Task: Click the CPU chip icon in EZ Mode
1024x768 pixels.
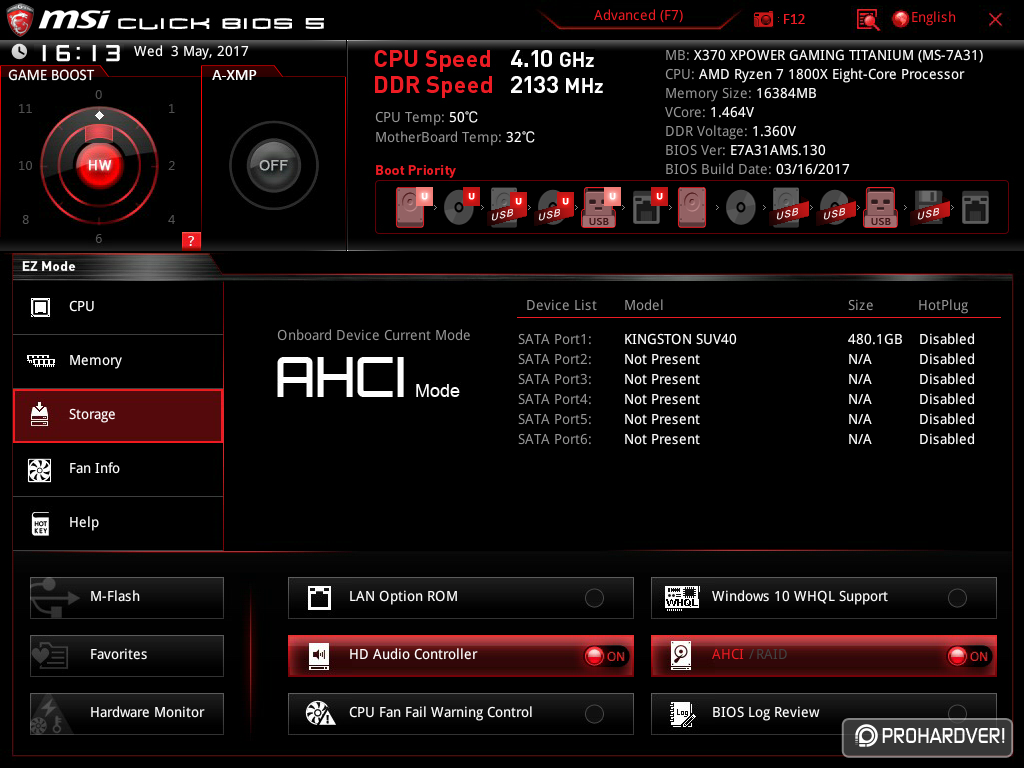Action: 40,307
